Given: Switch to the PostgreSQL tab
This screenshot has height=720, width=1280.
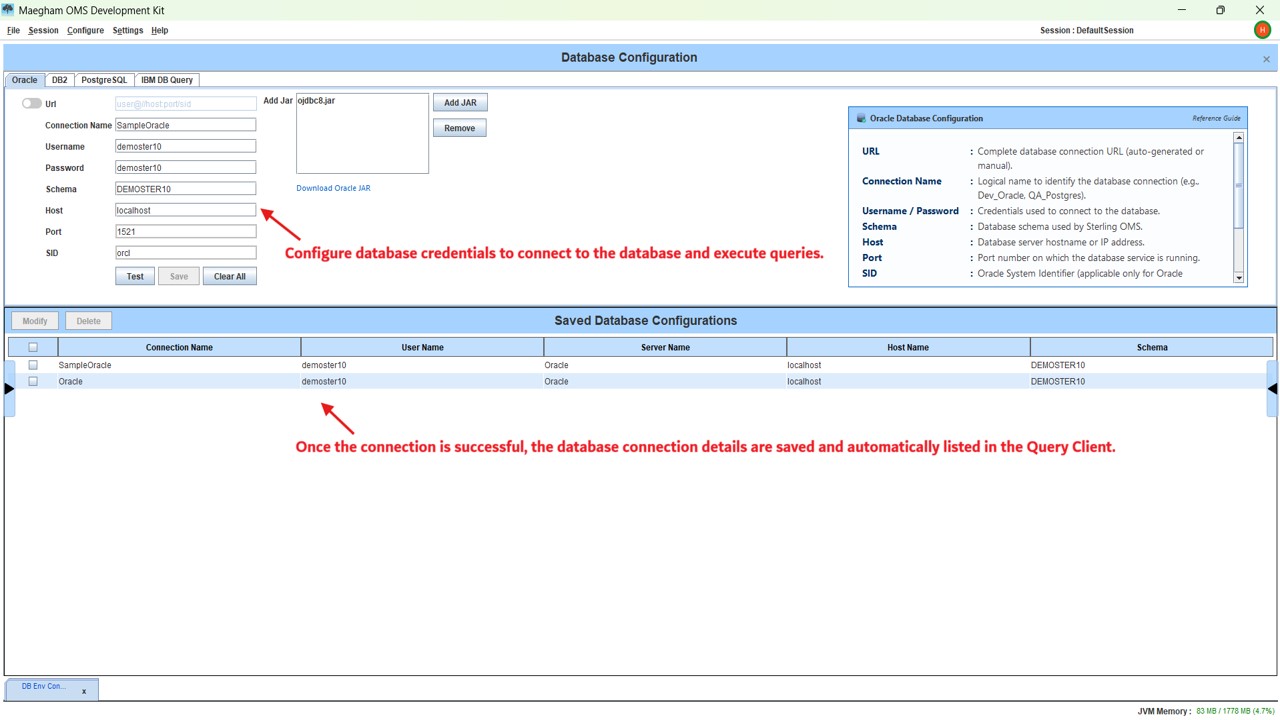Looking at the screenshot, I should point(103,80).
